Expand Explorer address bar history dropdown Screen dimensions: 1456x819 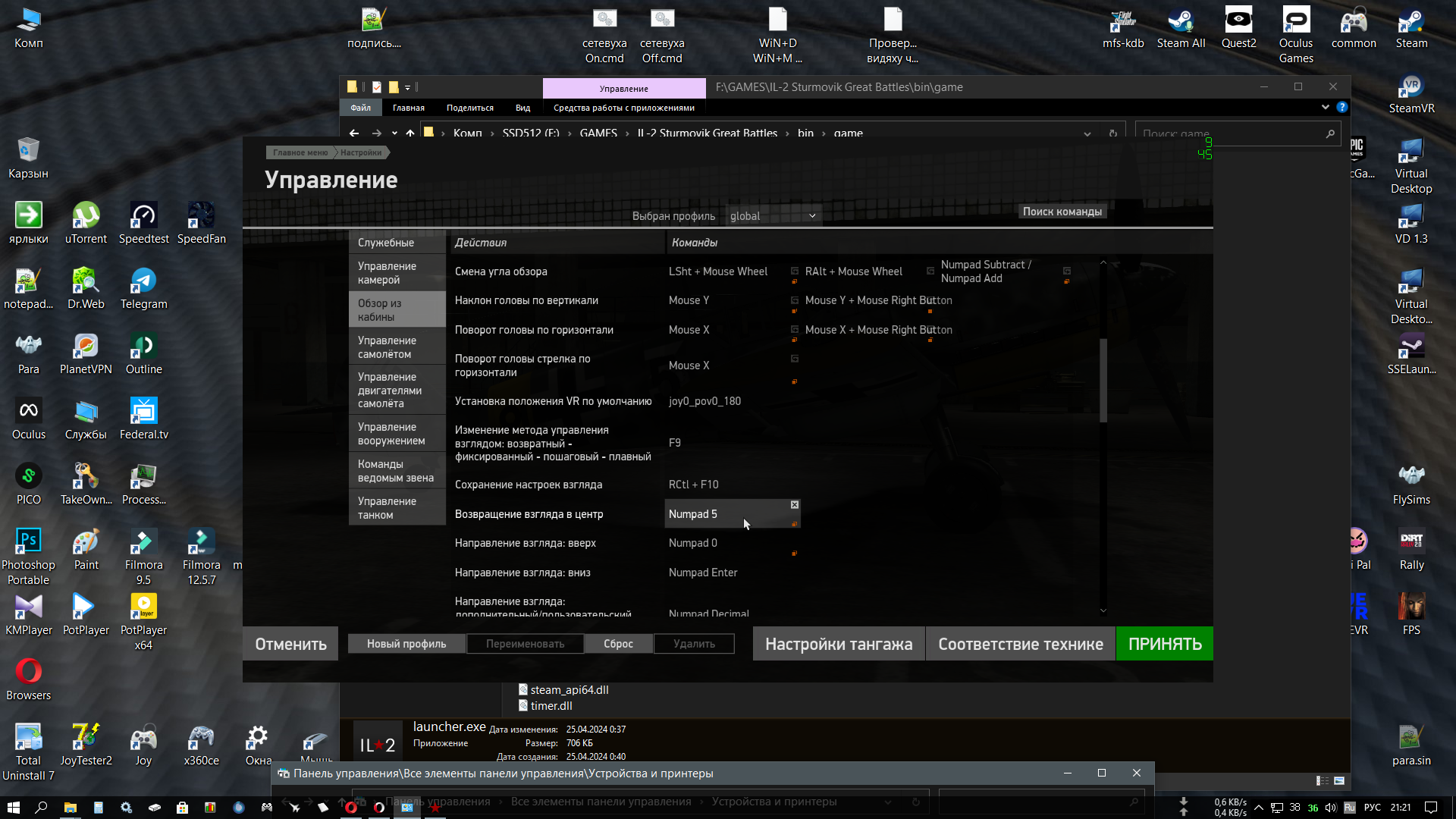pyautogui.click(x=1087, y=133)
